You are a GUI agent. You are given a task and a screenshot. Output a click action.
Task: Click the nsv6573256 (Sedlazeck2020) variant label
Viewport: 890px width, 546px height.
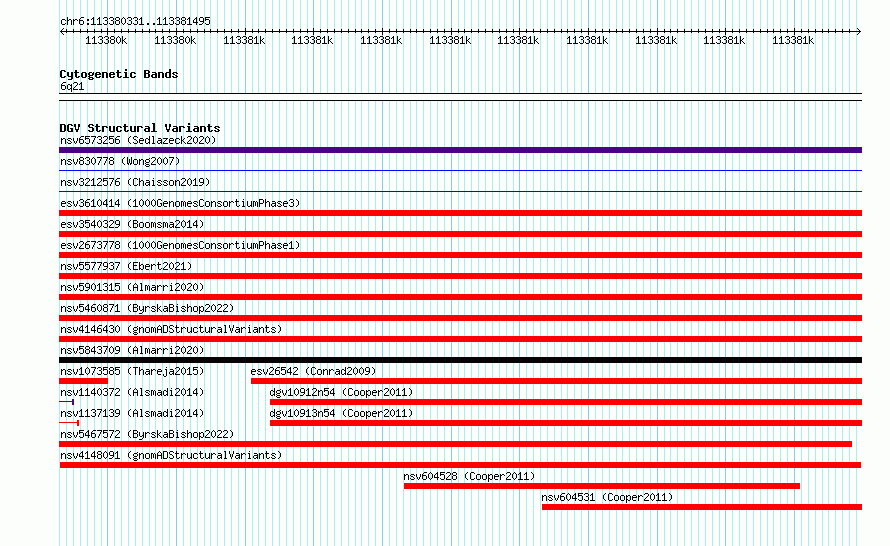pyautogui.click(x=138, y=140)
